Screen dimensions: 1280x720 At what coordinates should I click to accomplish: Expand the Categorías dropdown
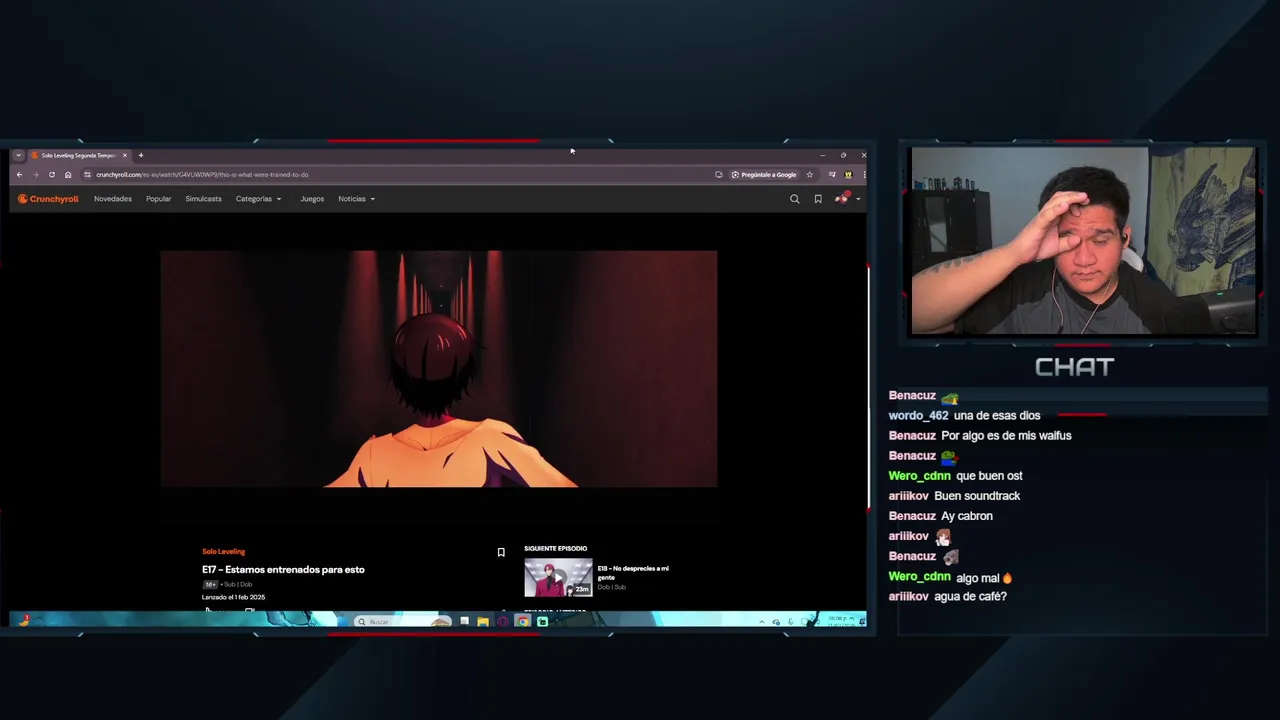[x=258, y=199]
